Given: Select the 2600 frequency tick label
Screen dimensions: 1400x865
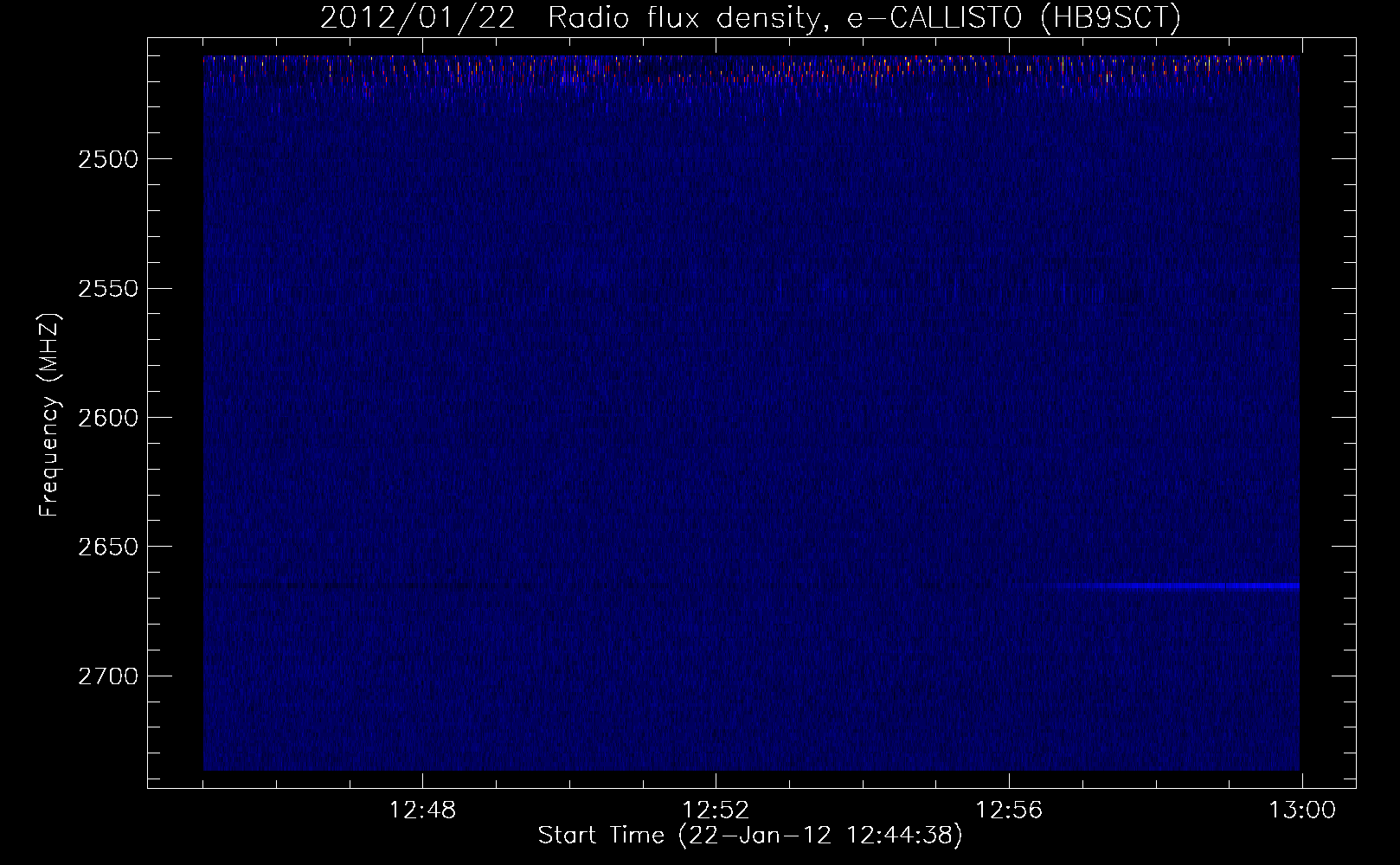Looking at the screenshot, I should click(x=108, y=418).
